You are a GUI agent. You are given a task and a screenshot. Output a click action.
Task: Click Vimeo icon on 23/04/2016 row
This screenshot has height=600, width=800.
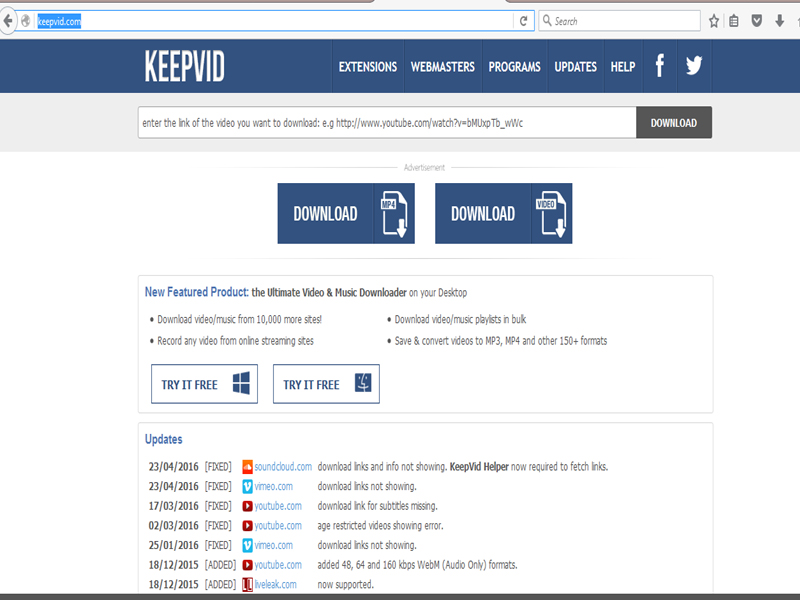[247, 486]
